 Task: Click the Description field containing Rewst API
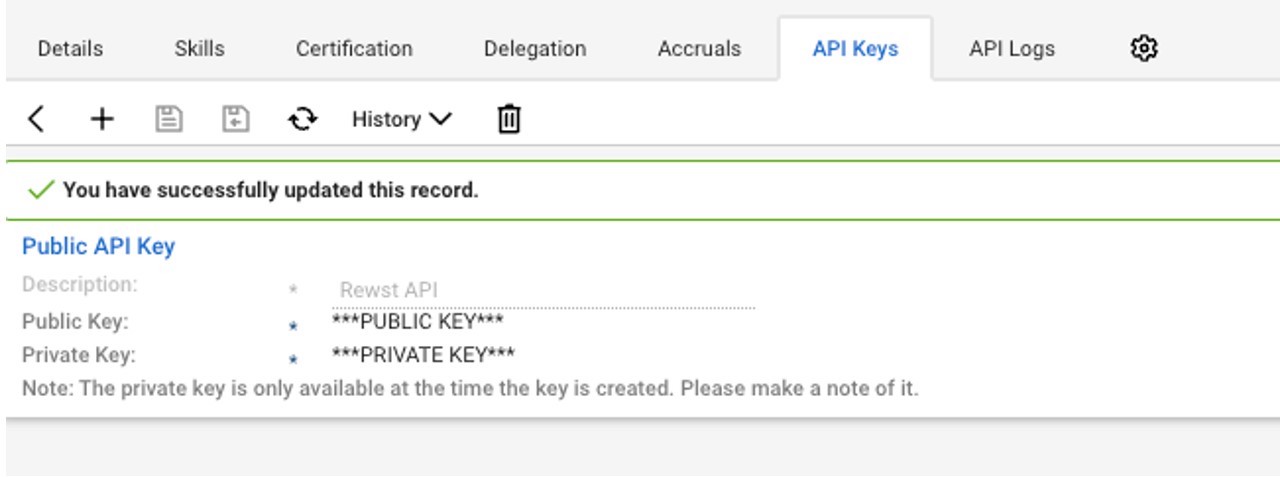tap(544, 291)
